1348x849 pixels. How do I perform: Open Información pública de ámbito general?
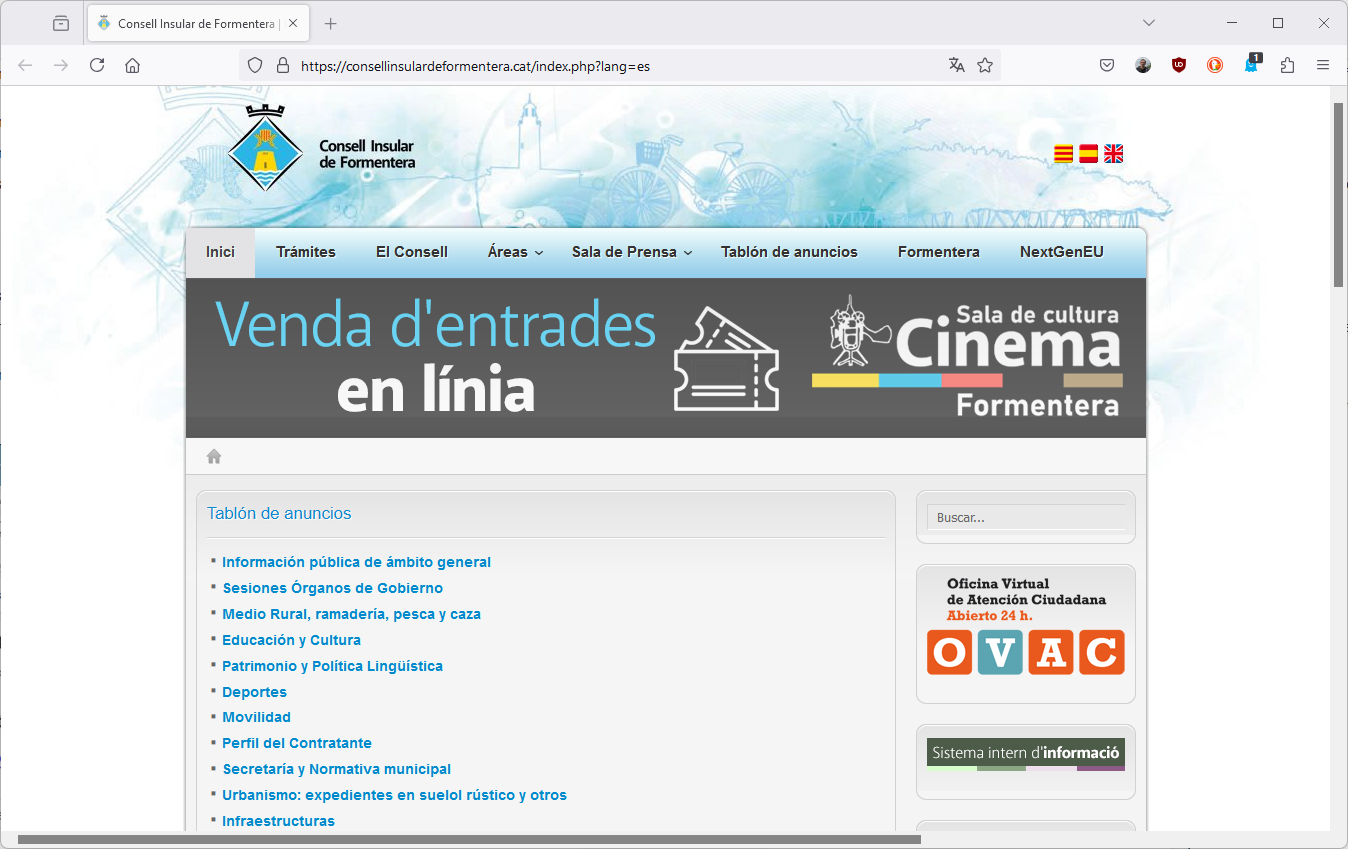click(x=356, y=562)
